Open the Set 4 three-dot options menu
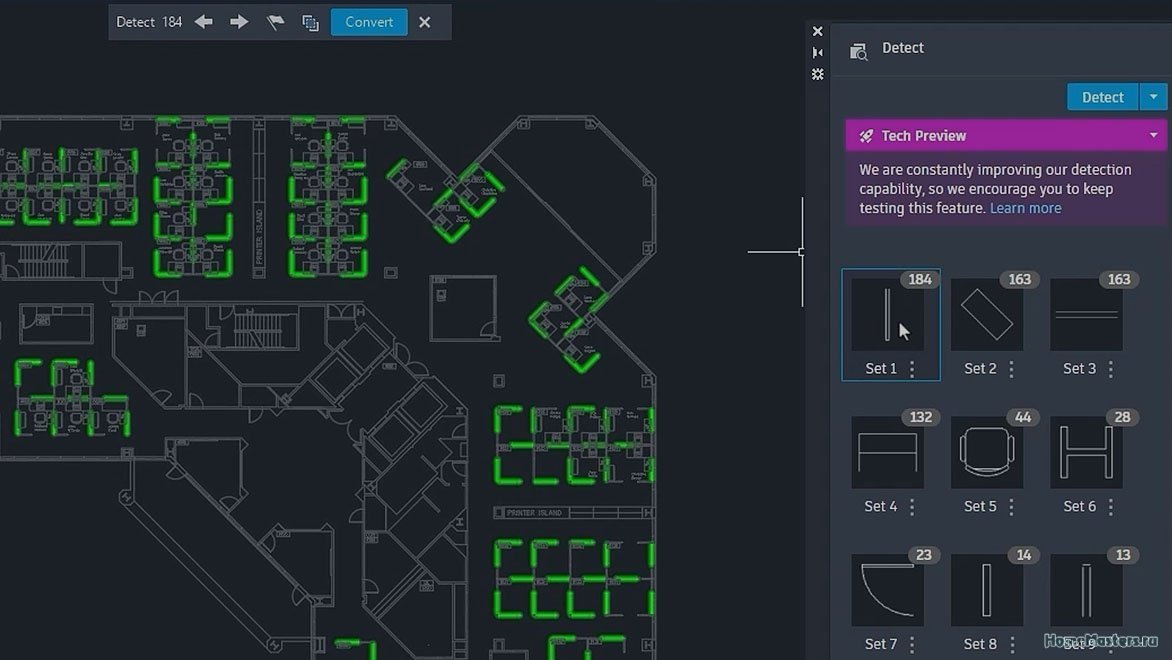1172x660 pixels. pyautogui.click(x=912, y=507)
